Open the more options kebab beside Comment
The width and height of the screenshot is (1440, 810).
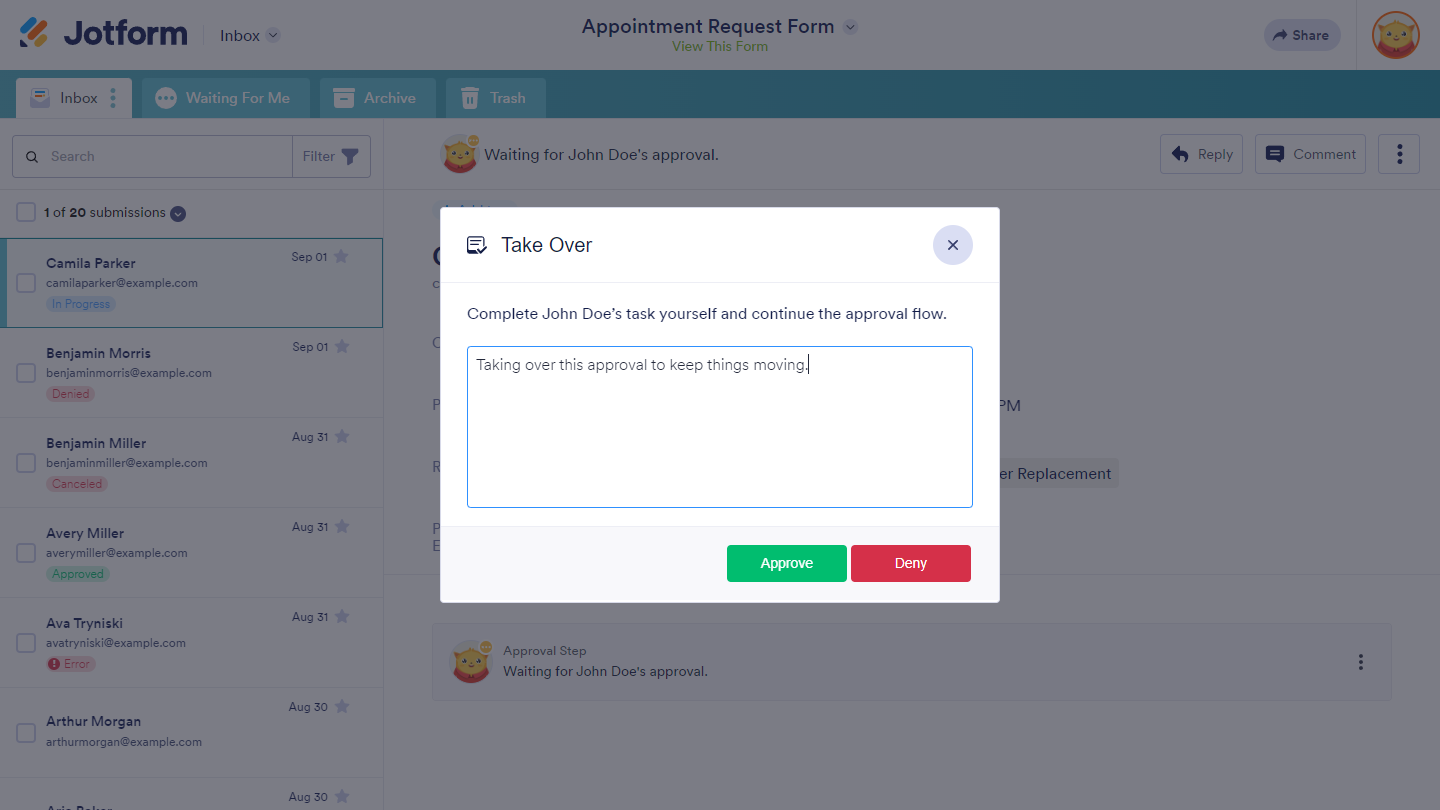click(1399, 154)
